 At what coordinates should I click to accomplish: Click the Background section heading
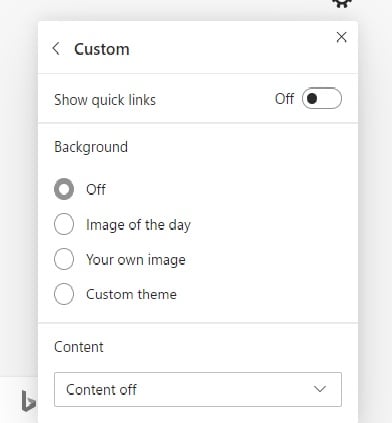tap(91, 147)
